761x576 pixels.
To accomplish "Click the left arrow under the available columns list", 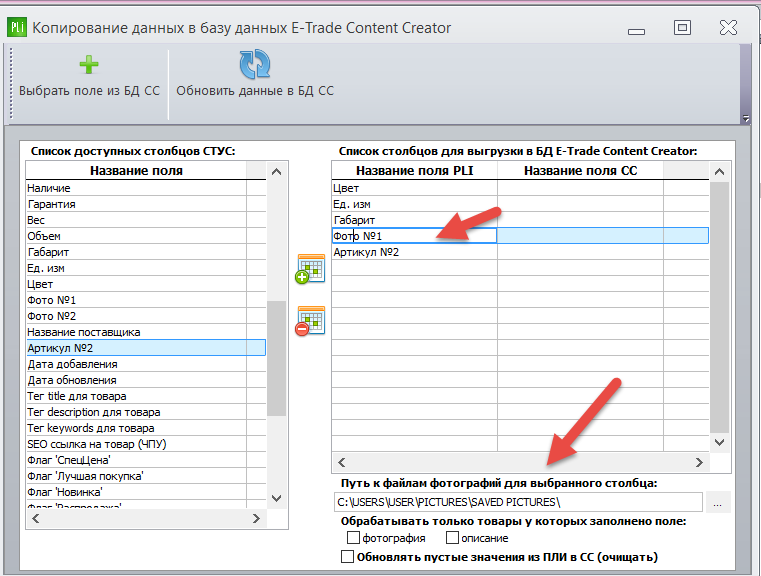I will click(35, 518).
